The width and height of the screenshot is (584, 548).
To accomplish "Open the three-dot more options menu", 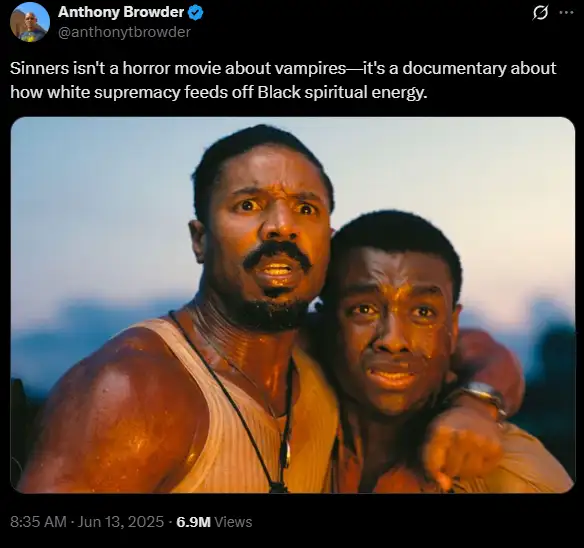I will click(x=566, y=12).
